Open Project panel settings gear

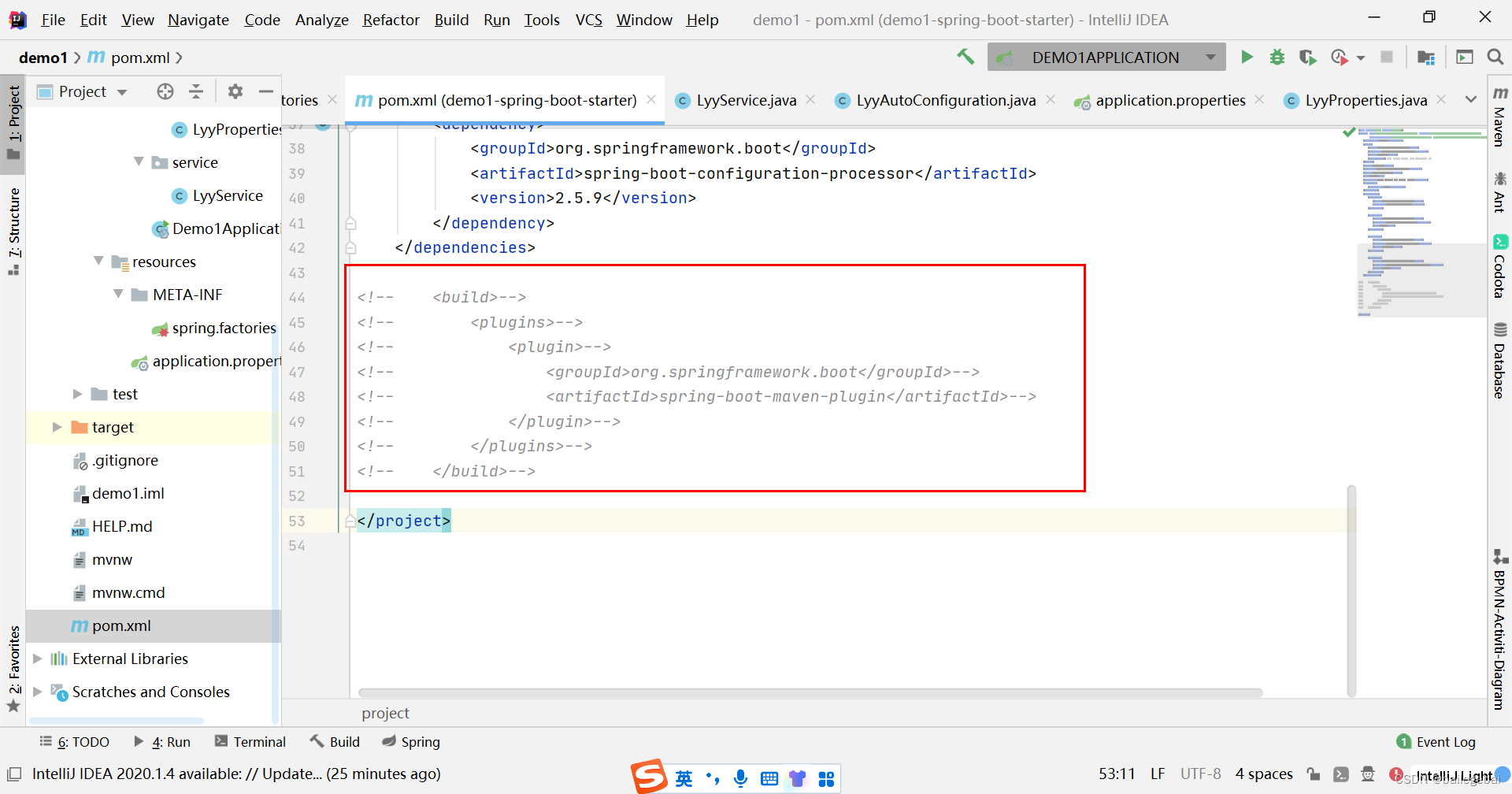coord(235,91)
